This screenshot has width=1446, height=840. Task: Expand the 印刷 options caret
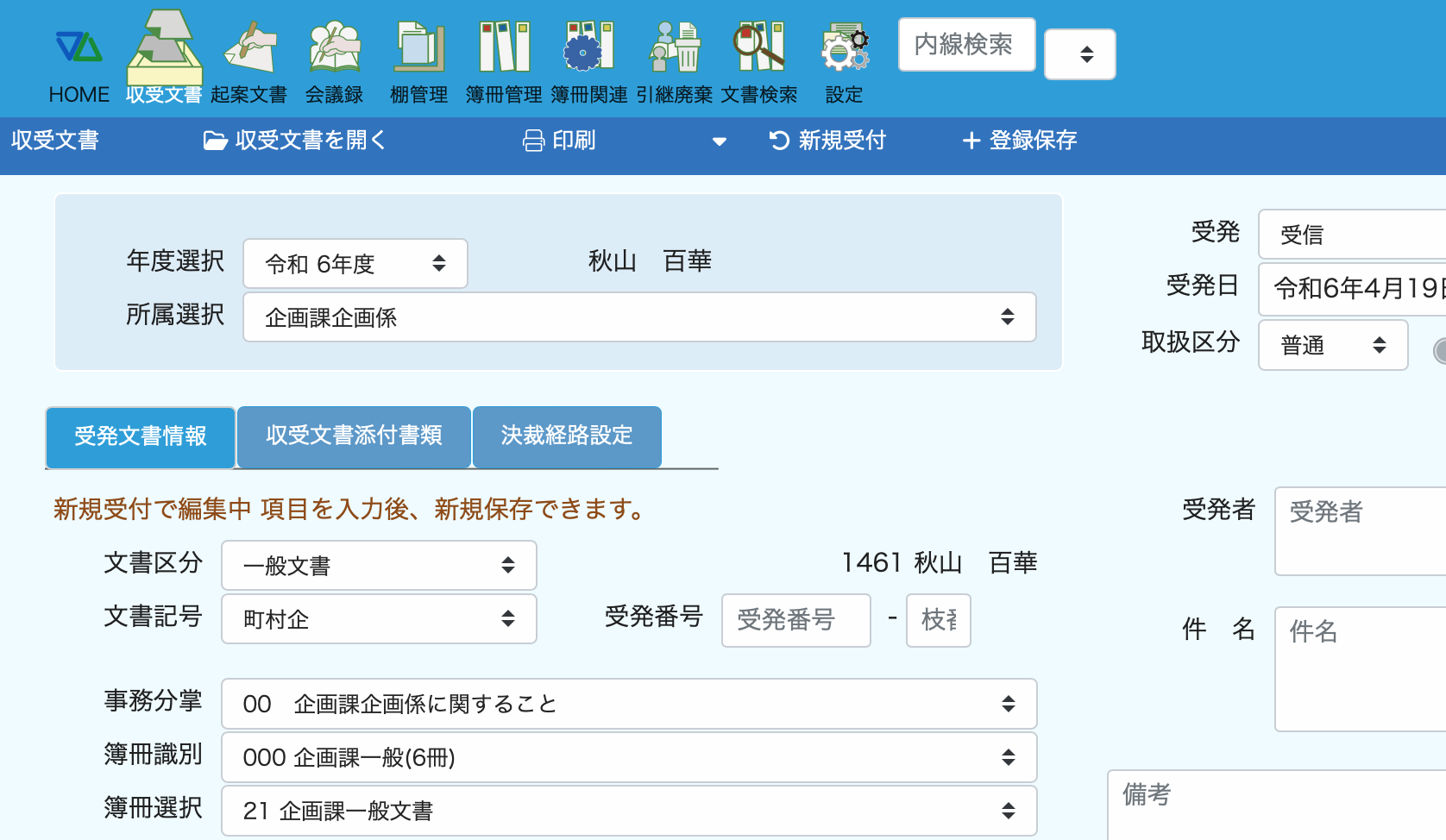[719, 141]
